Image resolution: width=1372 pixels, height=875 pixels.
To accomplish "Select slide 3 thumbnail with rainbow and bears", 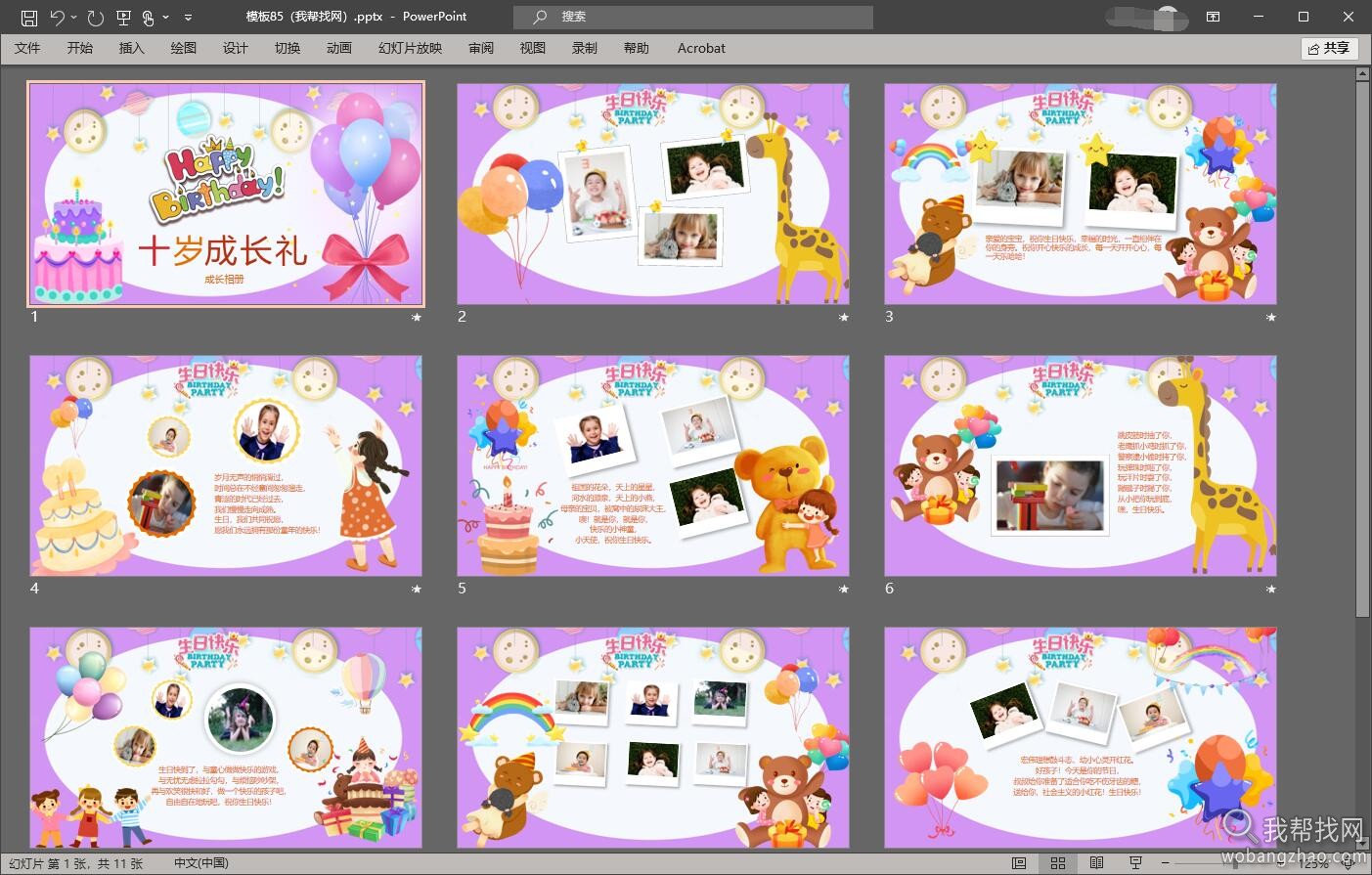I will (1081, 194).
